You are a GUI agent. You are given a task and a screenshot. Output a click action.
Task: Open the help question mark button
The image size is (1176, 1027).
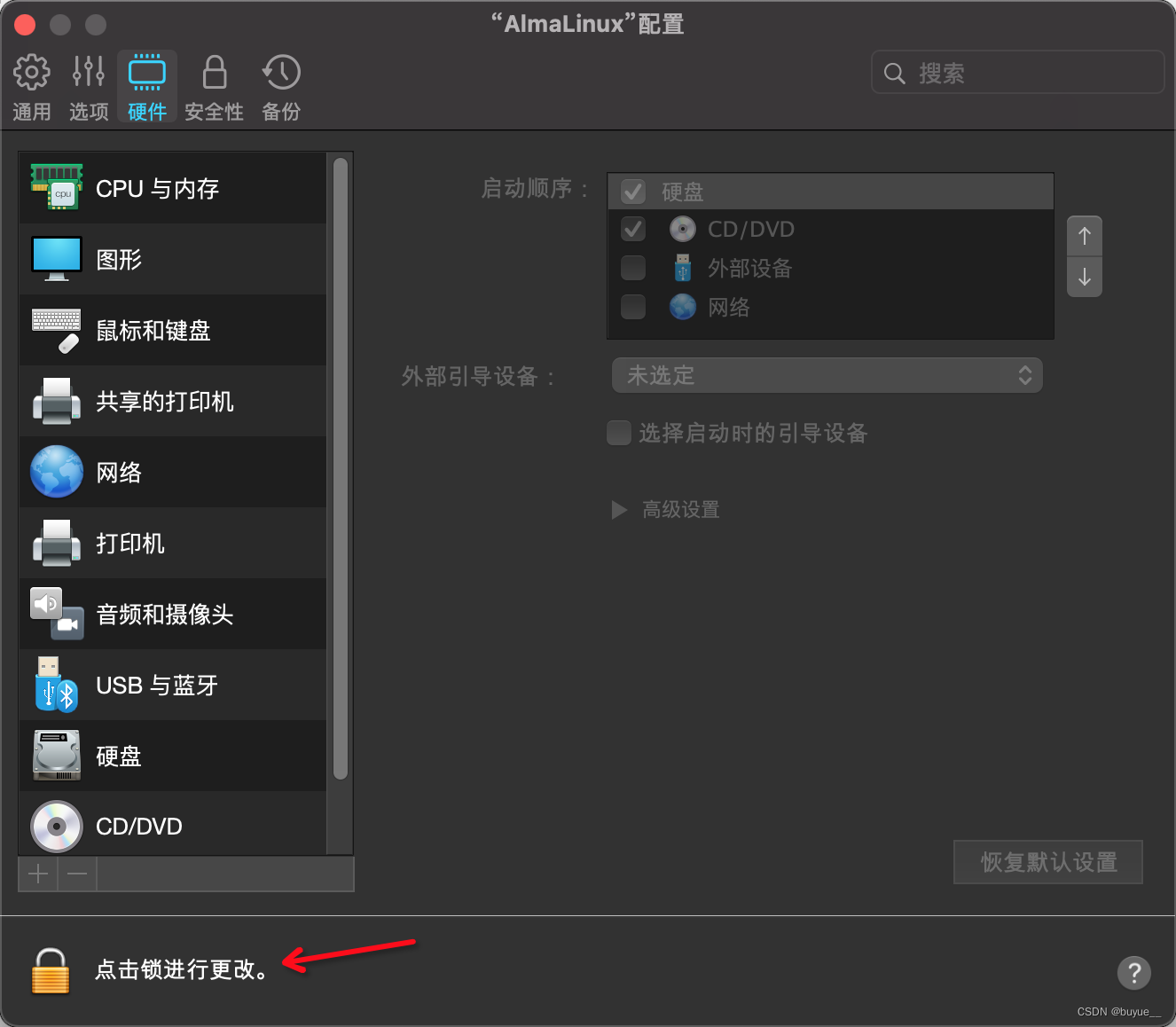1133,973
